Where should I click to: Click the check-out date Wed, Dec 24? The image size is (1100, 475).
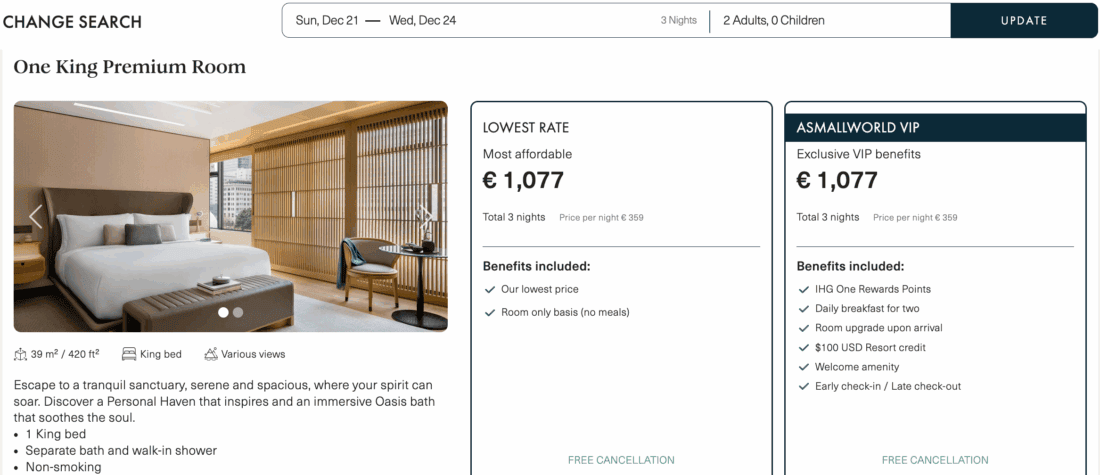point(422,20)
